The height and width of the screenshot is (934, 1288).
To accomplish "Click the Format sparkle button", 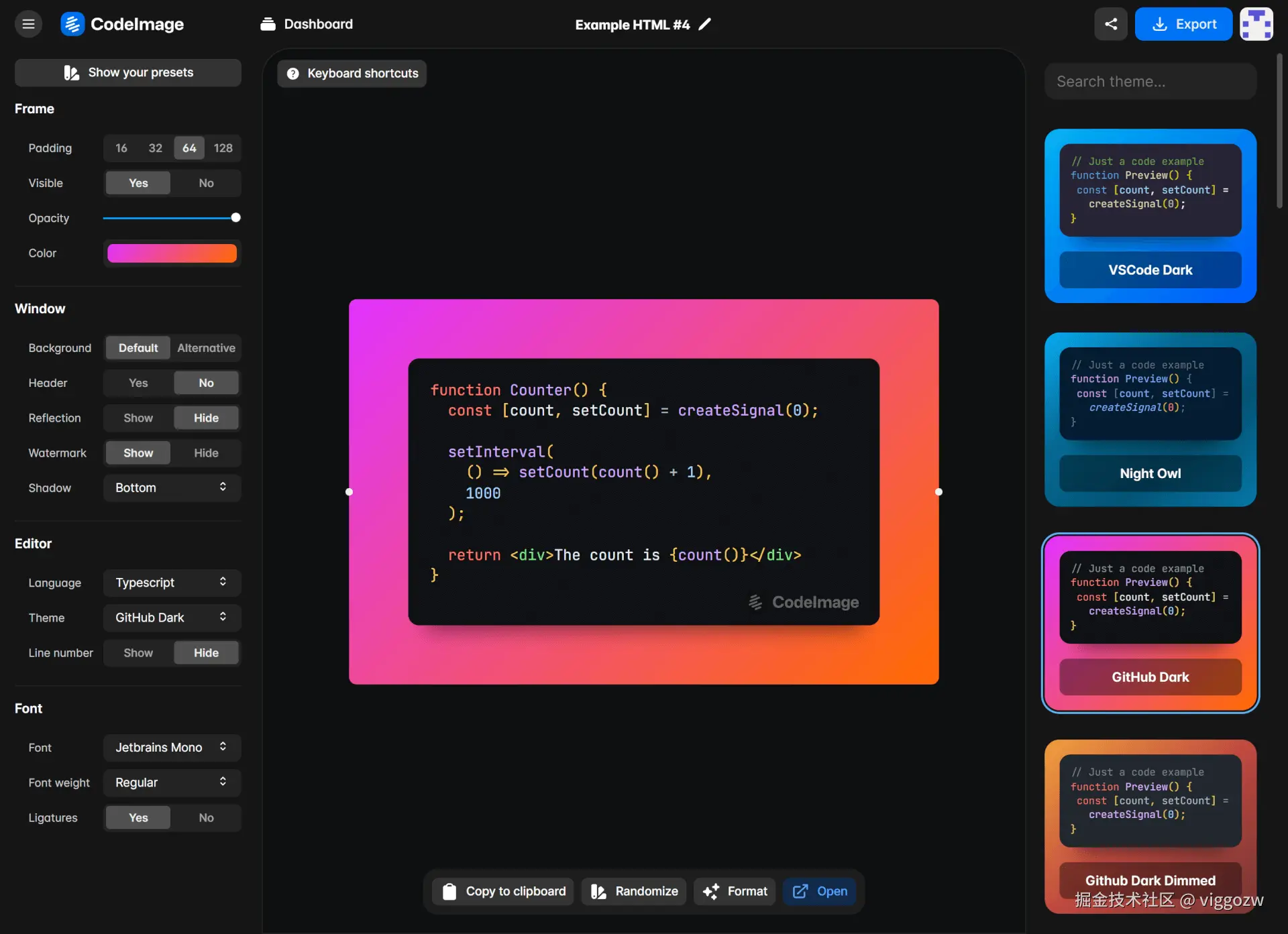I will point(735,891).
